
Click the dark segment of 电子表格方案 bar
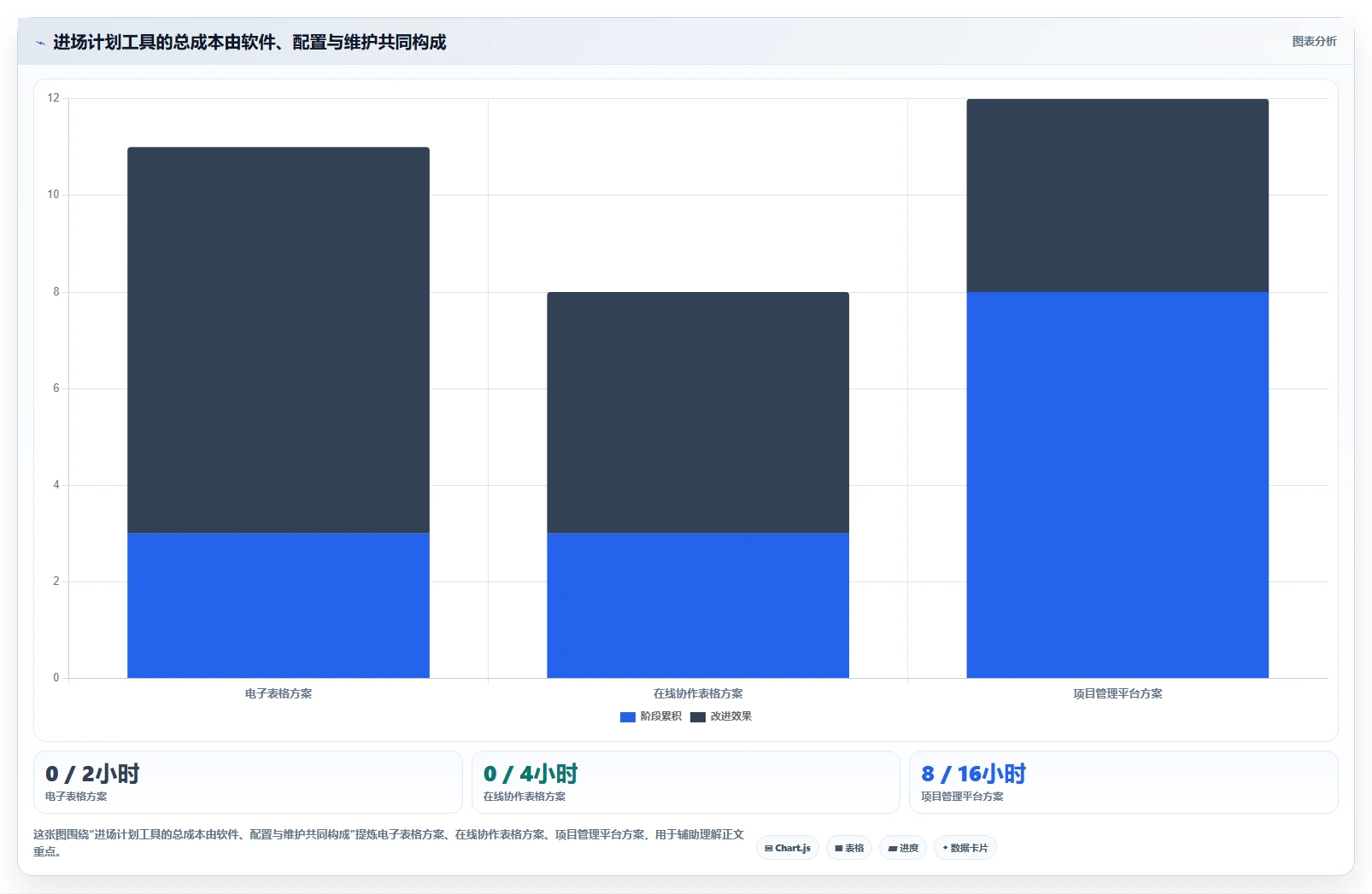point(279,340)
